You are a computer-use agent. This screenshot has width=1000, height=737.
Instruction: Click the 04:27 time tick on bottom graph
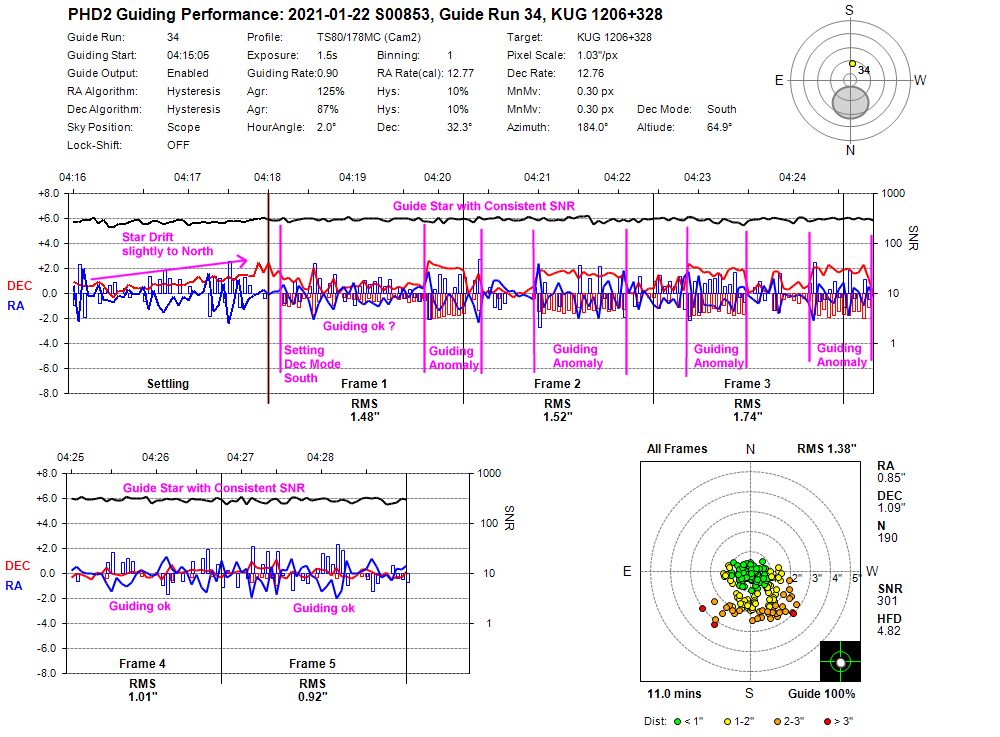pos(240,457)
